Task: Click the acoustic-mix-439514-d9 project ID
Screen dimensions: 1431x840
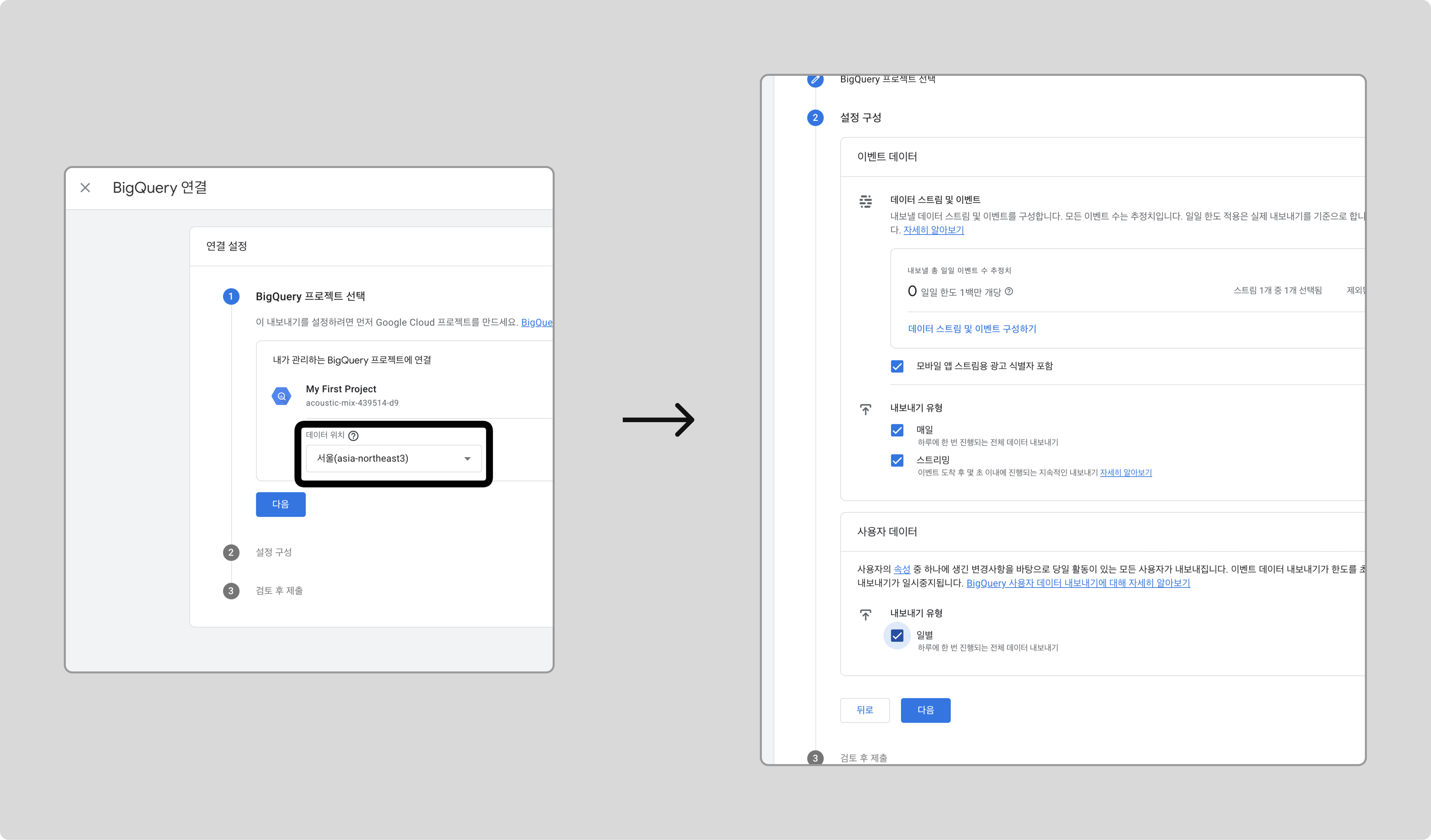Action: [352, 403]
